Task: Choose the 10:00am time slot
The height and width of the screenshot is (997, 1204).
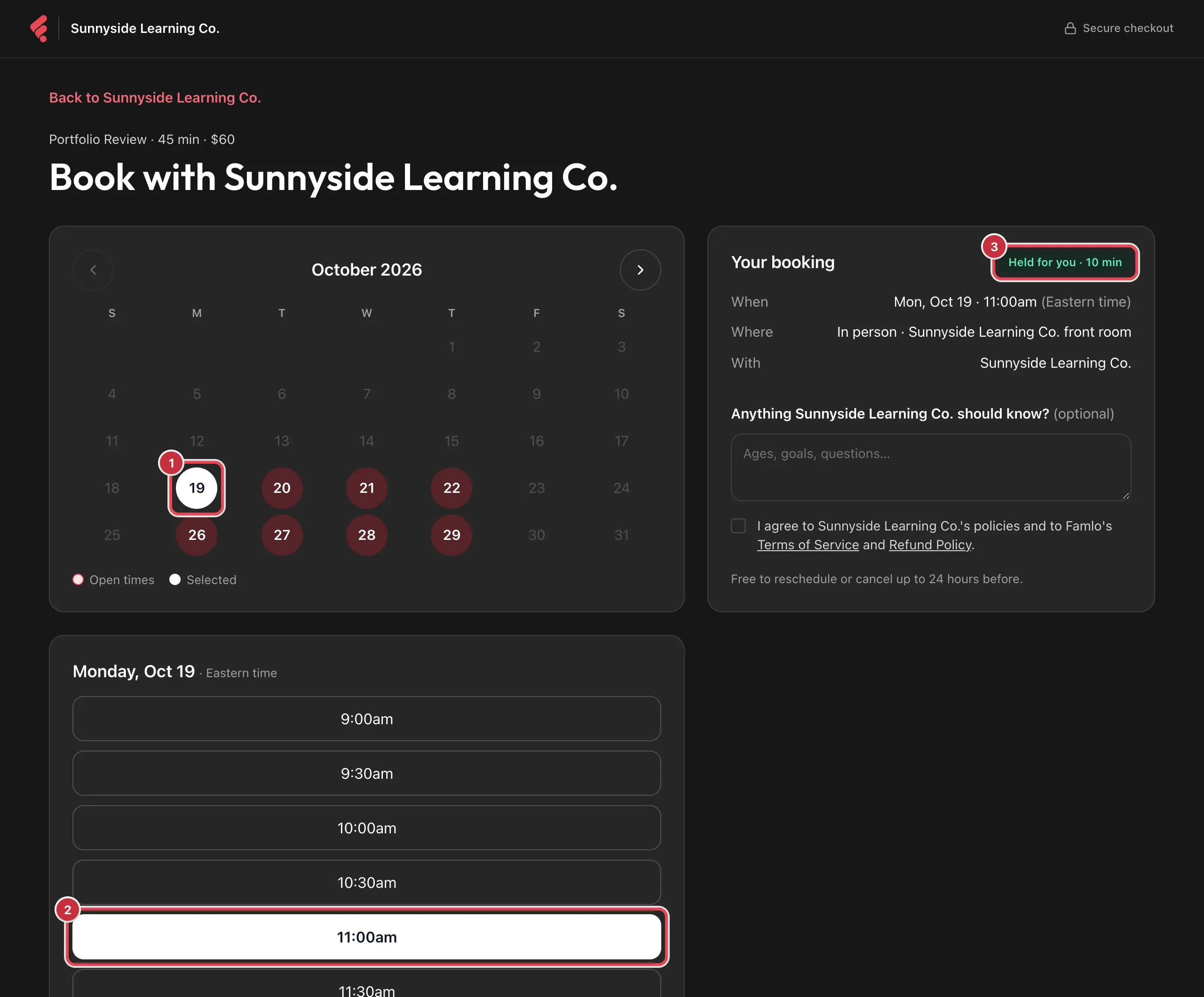Action: (x=366, y=828)
